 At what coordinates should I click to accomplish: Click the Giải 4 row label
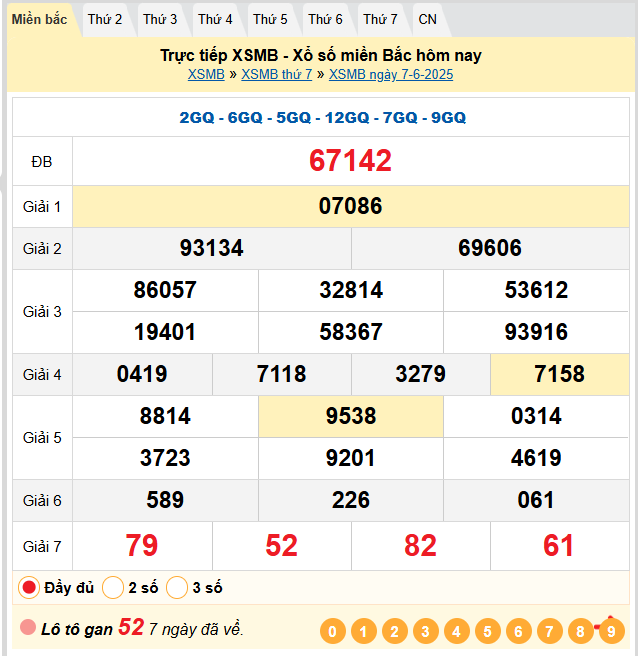[42, 375]
